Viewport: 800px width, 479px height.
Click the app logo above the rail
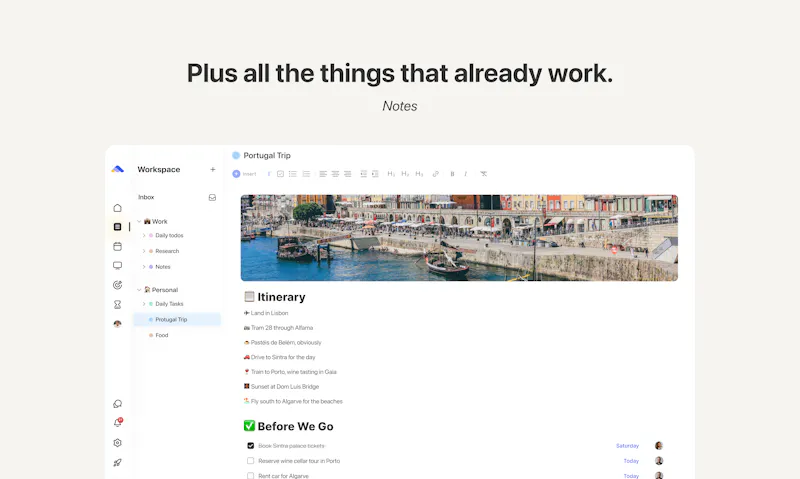(x=117, y=169)
